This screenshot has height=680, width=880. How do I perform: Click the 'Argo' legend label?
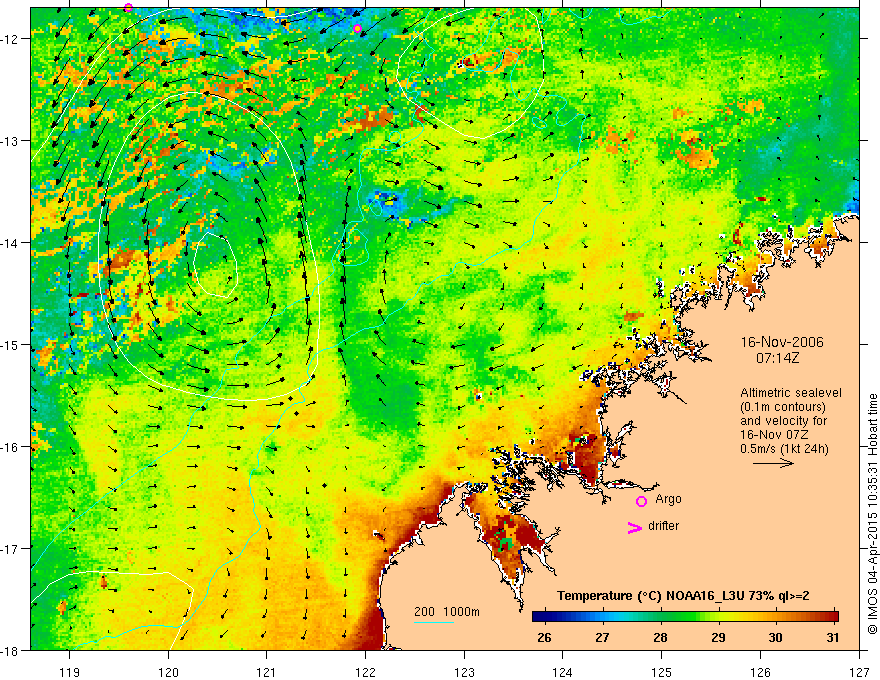click(668, 499)
